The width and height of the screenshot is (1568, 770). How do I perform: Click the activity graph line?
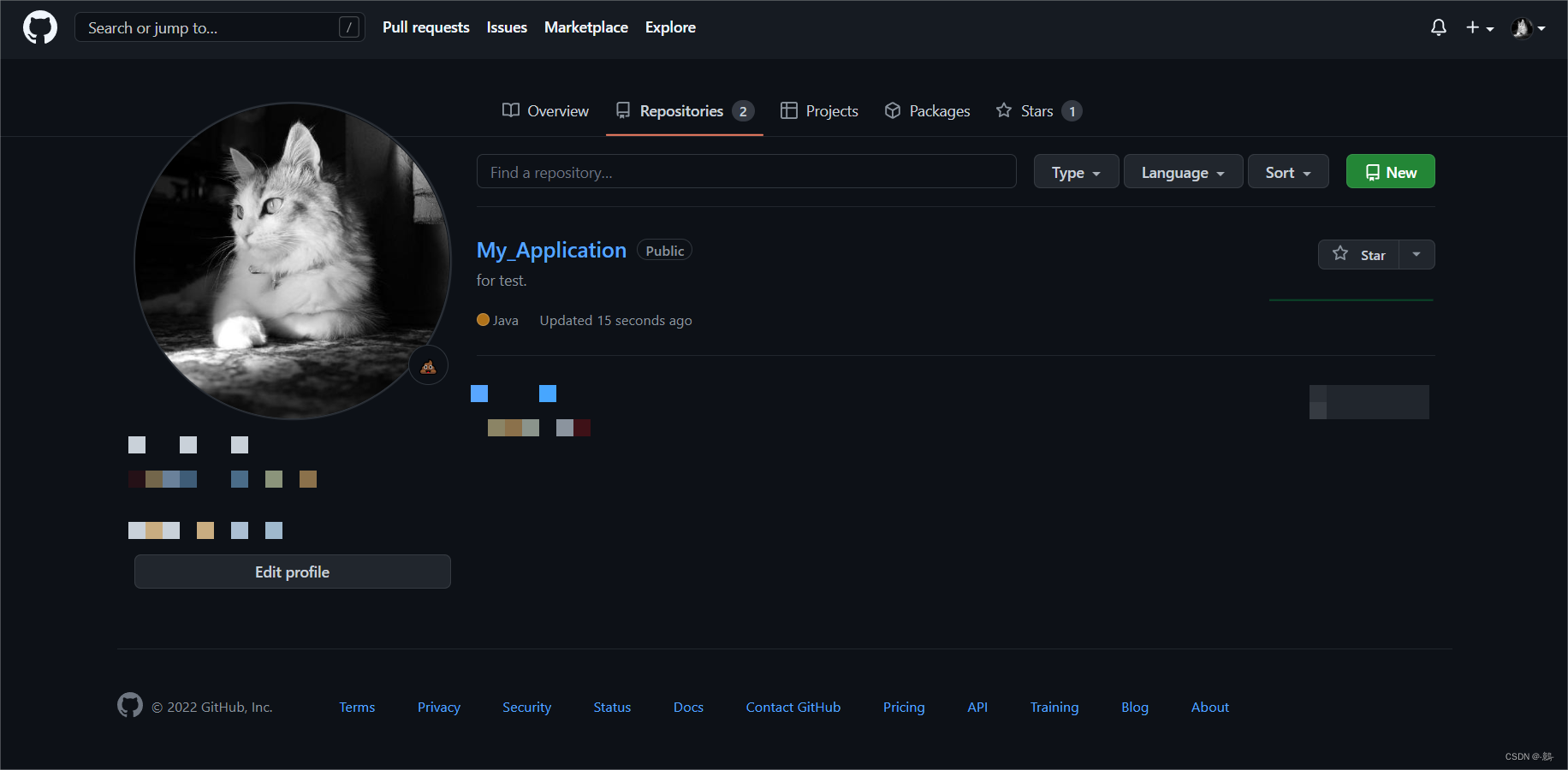(x=1351, y=299)
